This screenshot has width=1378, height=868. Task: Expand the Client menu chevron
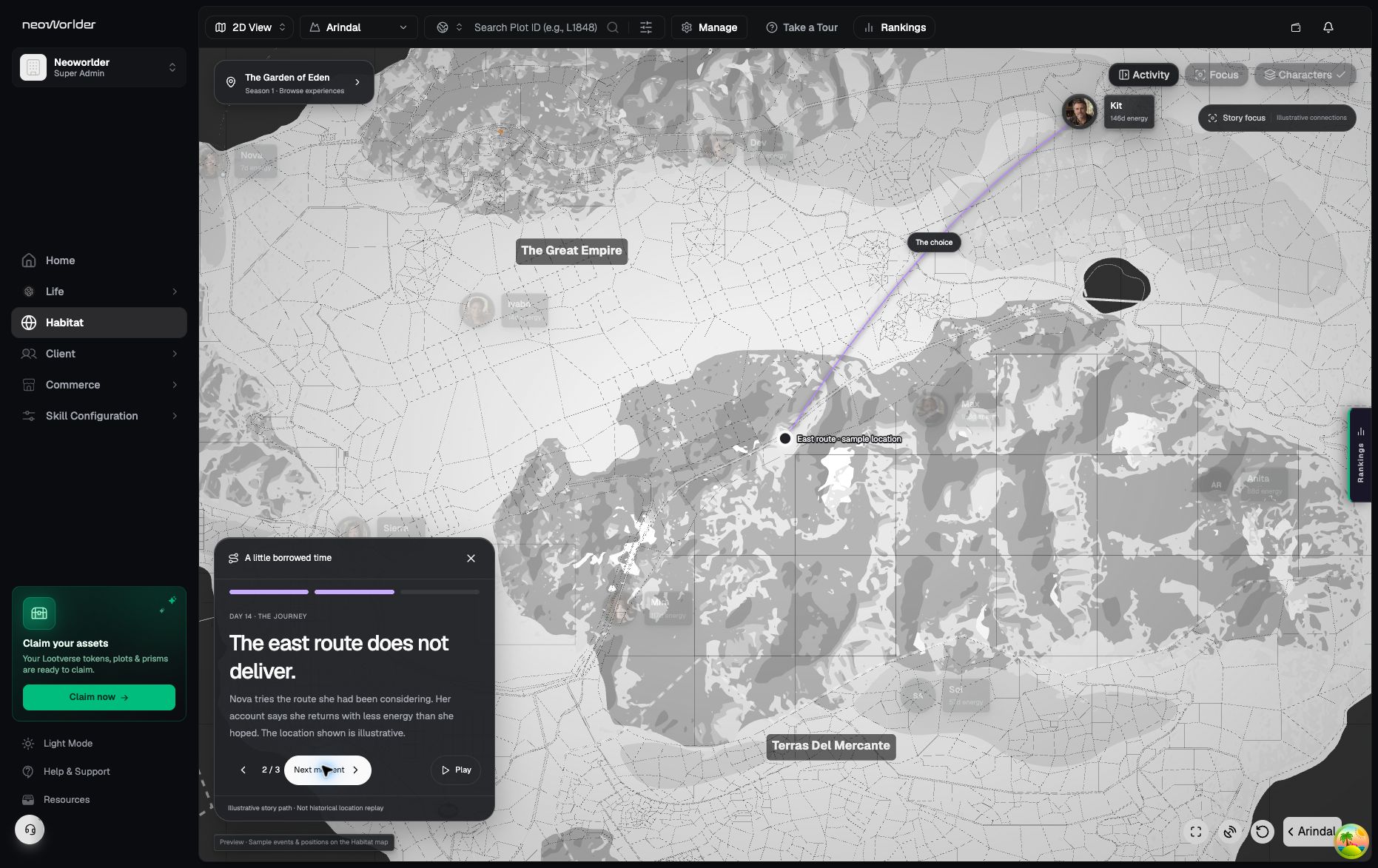(x=175, y=354)
